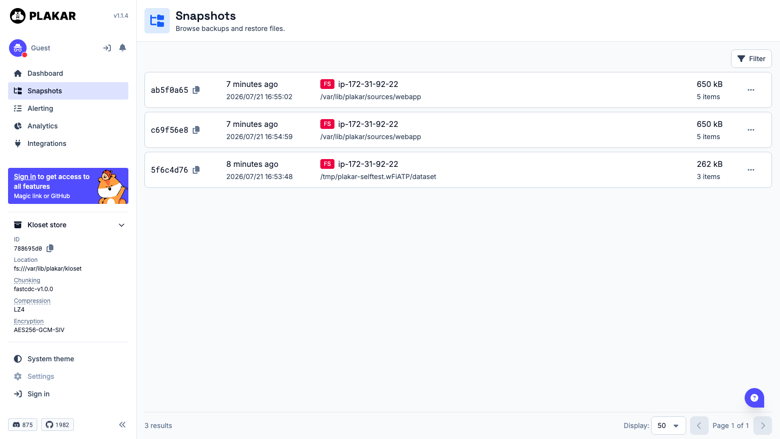This screenshot has height=439, width=780.
Task: Open the help chat bubble
Action: pyautogui.click(x=754, y=398)
